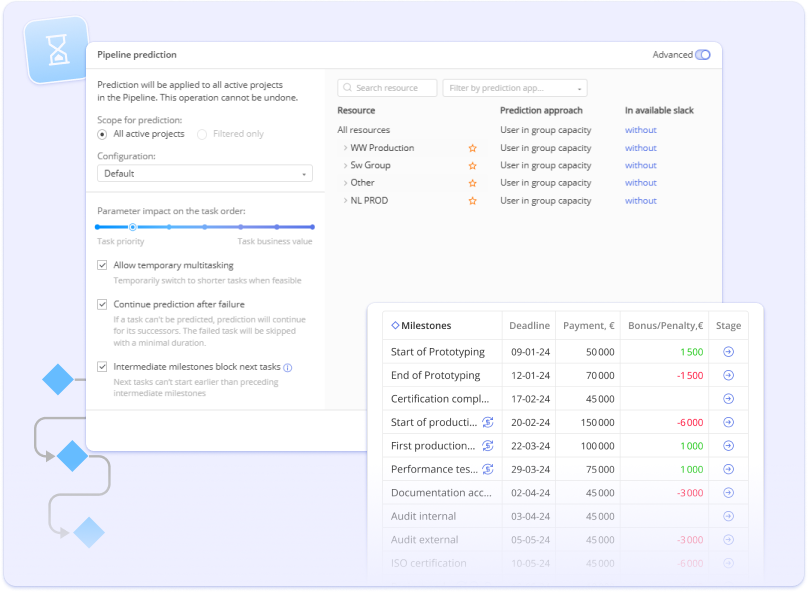Expand the WW Production resource group
This screenshot has height=592, width=808.
345,148
